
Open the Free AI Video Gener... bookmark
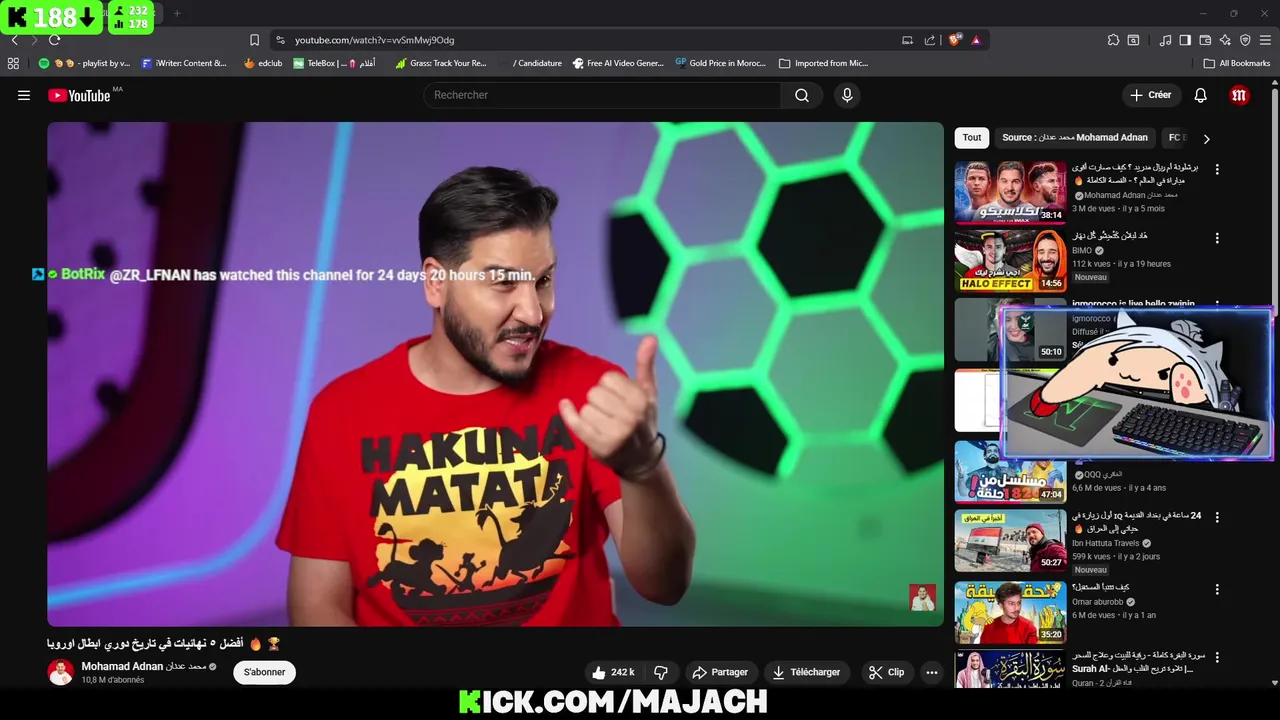[x=618, y=63]
